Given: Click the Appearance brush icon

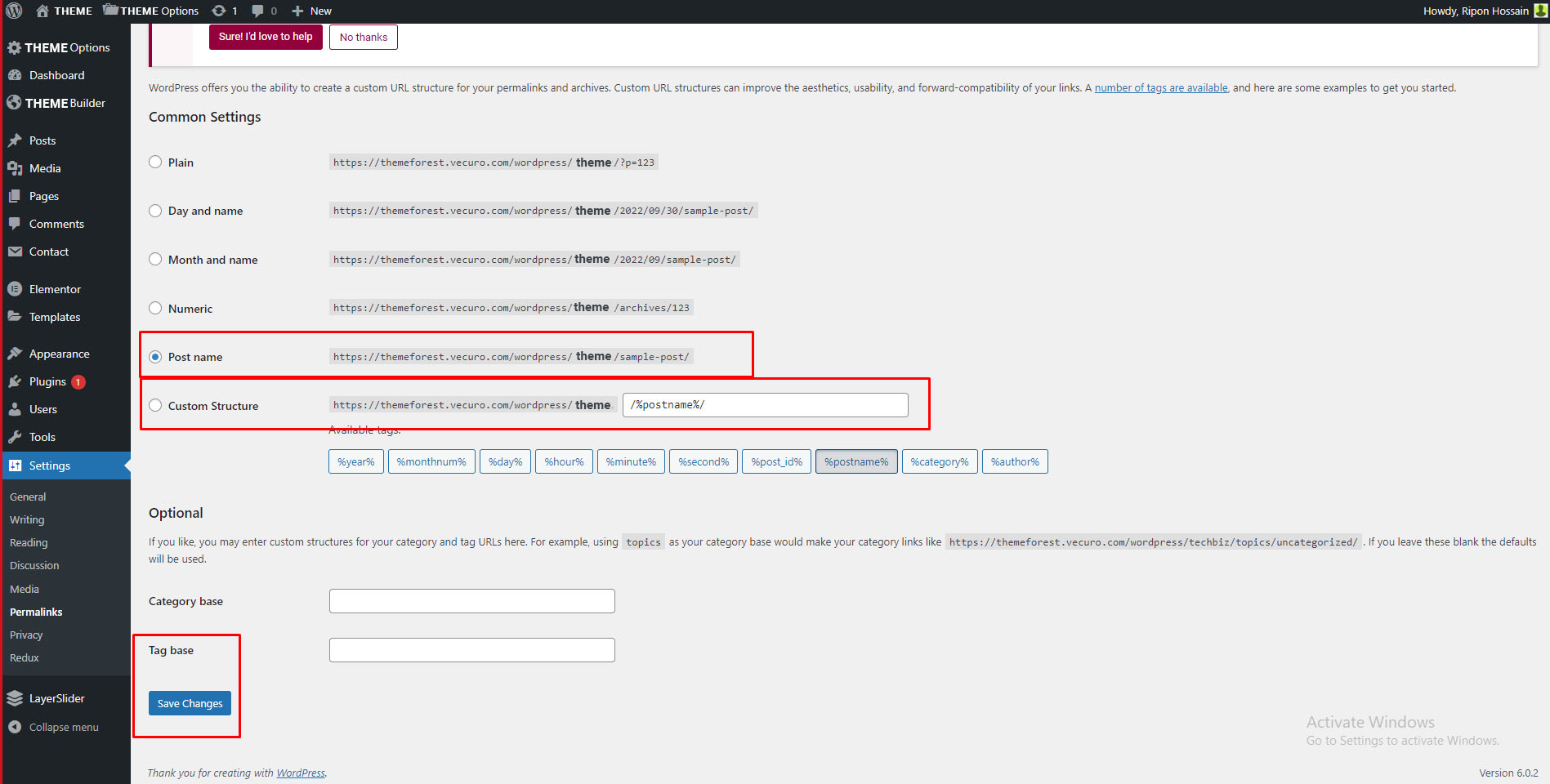Looking at the screenshot, I should (x=15, y=354).
